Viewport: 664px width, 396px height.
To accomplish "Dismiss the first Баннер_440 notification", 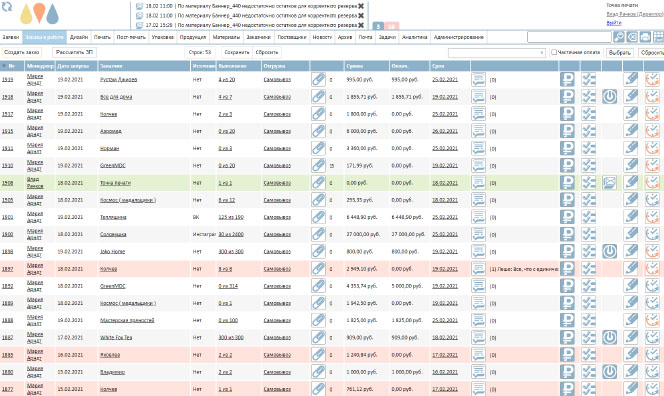I will pos(361,6).
